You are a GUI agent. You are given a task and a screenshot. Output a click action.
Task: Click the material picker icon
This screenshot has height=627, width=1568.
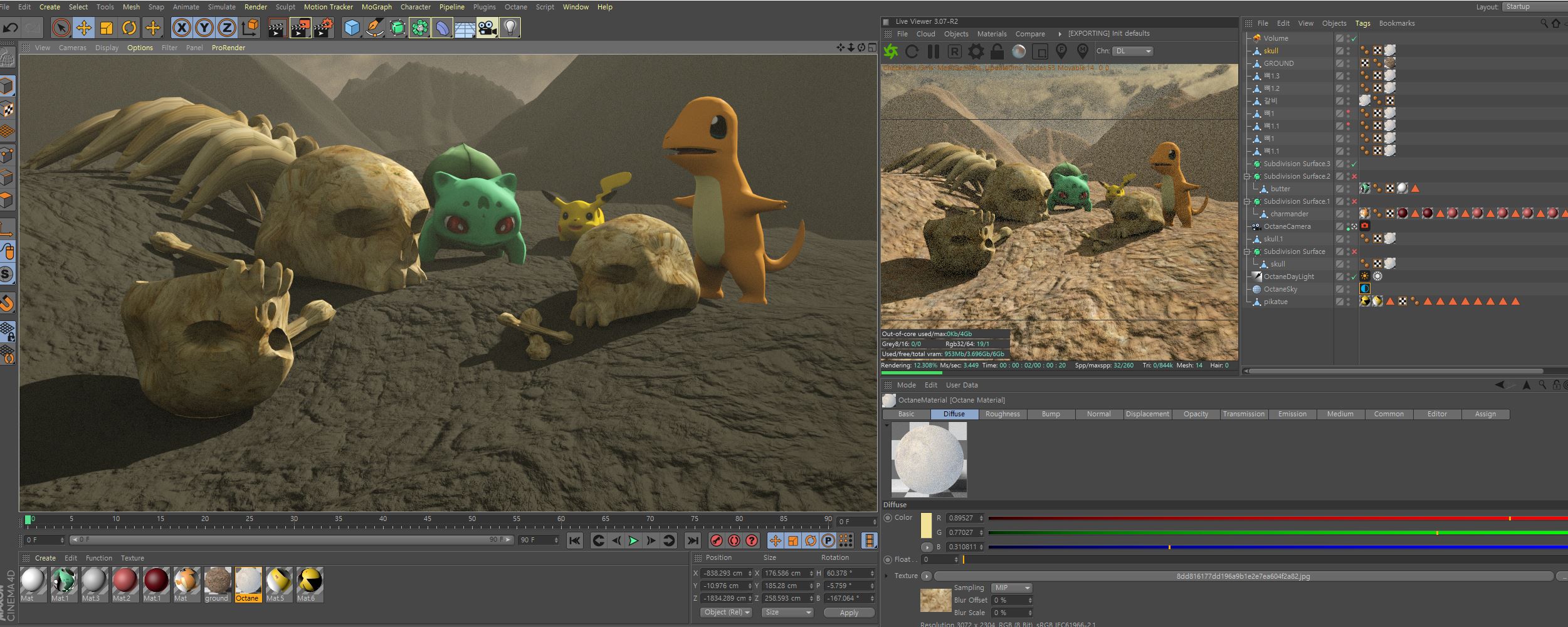coord(1083,51)
